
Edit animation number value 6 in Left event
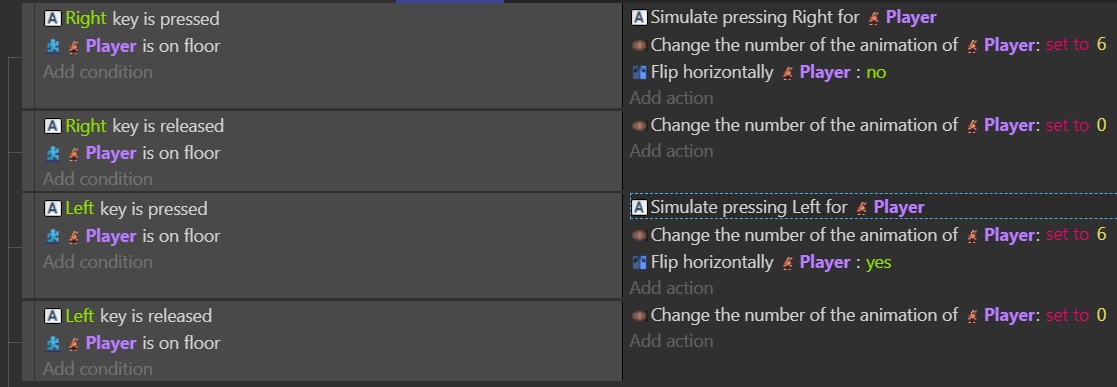coord(1101,234)
